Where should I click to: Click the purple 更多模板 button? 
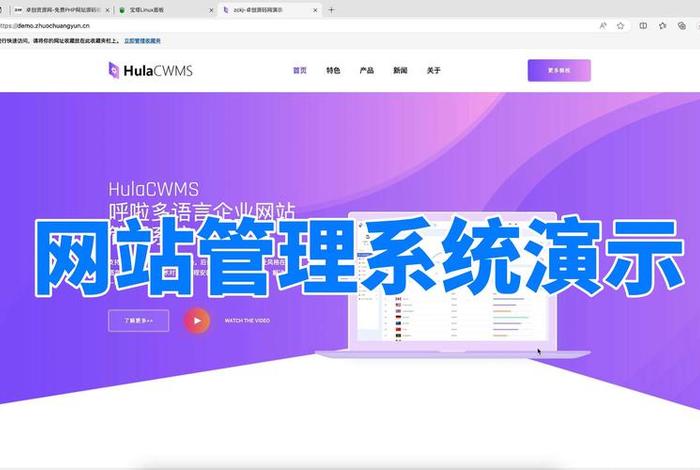coord(559,71)
